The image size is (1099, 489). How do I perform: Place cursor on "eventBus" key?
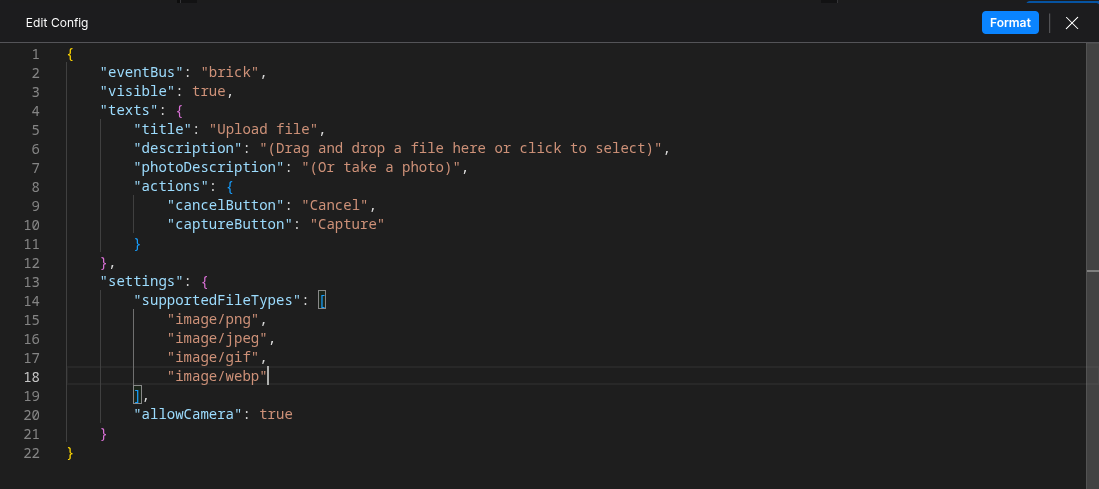tap(142, 73)
